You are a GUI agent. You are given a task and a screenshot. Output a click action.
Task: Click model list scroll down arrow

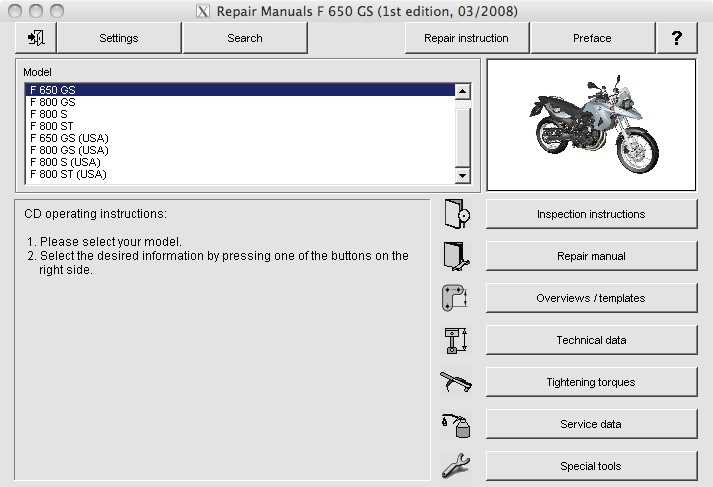[x=462, y=175]
